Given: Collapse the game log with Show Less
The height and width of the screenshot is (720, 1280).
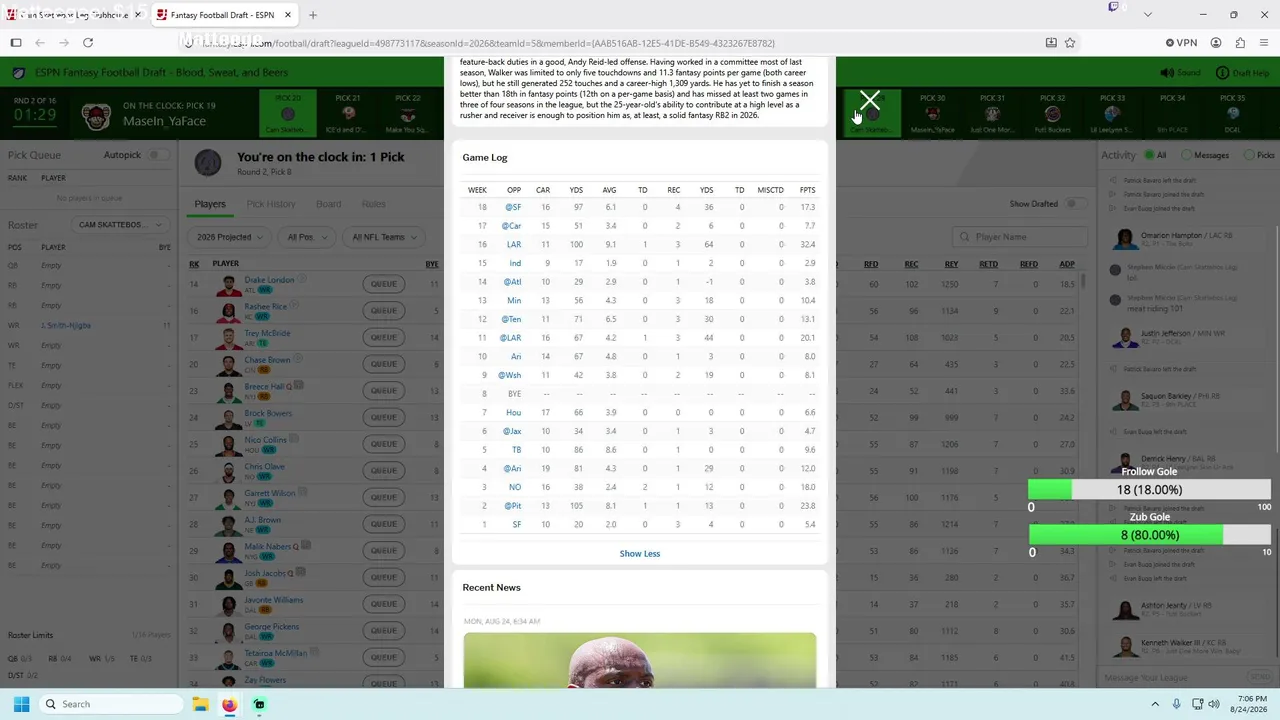Looking at the screenshot, I should pos(640,554).
